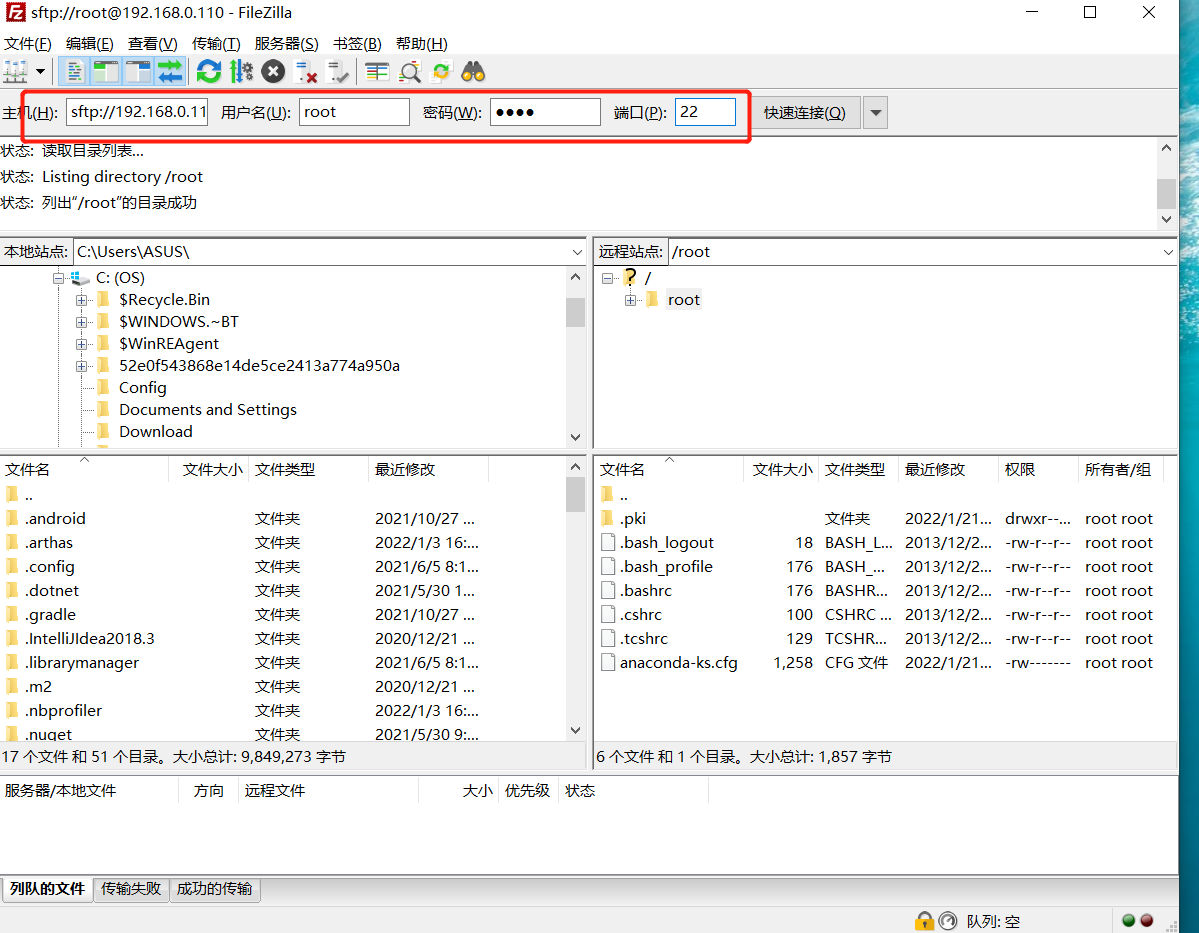Sort local files by 最近修改 column
The image size is (1199, 933).
click(427, 470)
